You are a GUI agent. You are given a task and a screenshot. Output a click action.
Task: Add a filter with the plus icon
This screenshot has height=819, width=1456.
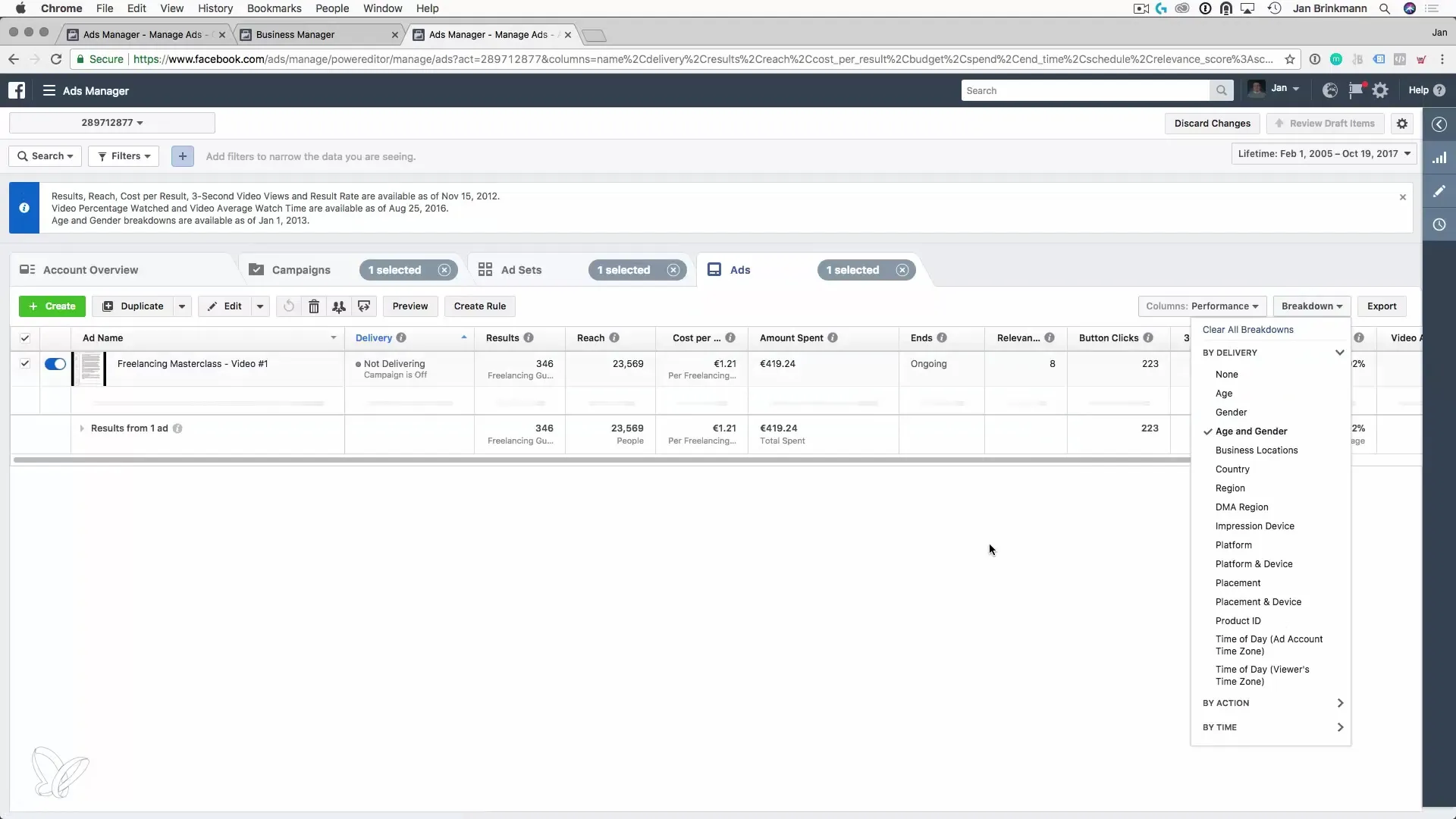tap(182, 156)
